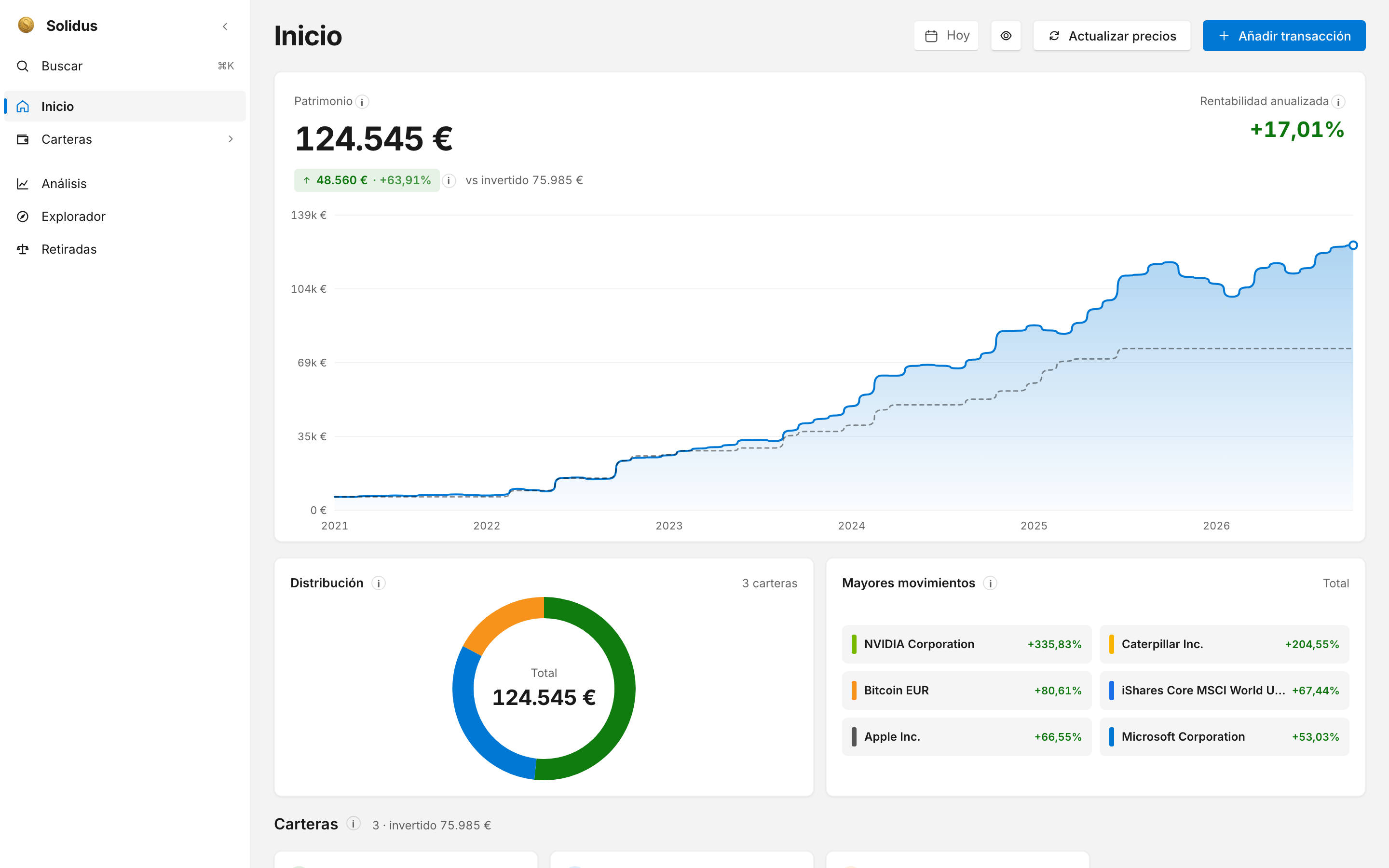The width and height of the screenshot is (1389, 868).
Task: Click the Análisis chart icon
Action: pos(22,184)
